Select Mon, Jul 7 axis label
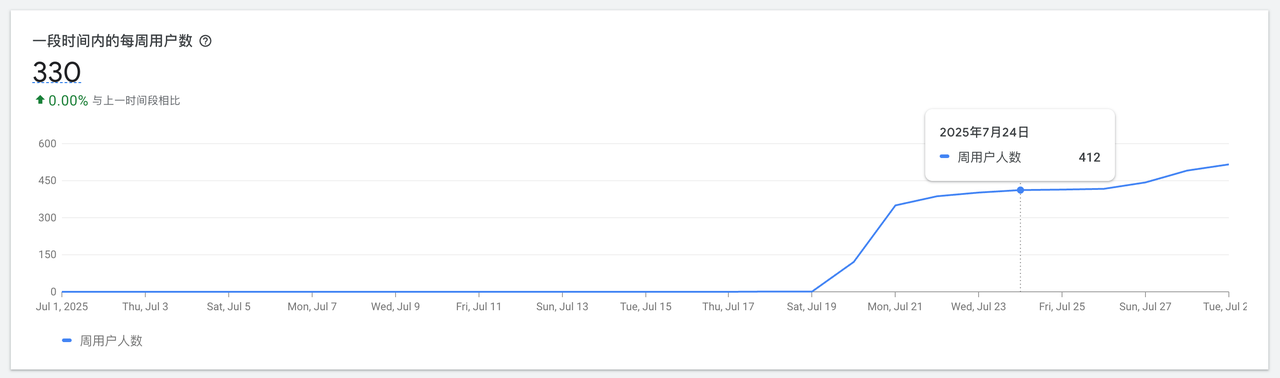The image size is (1280, 378). [312, 306]
